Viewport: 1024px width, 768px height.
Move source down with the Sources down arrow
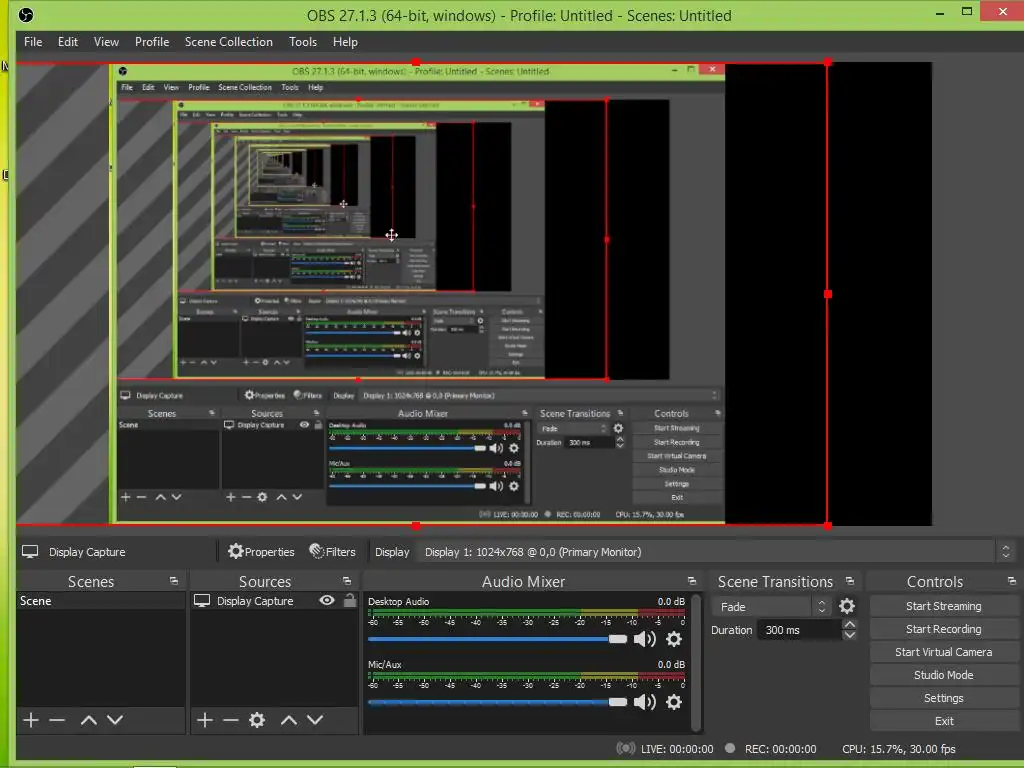click(x=315, y=720)
